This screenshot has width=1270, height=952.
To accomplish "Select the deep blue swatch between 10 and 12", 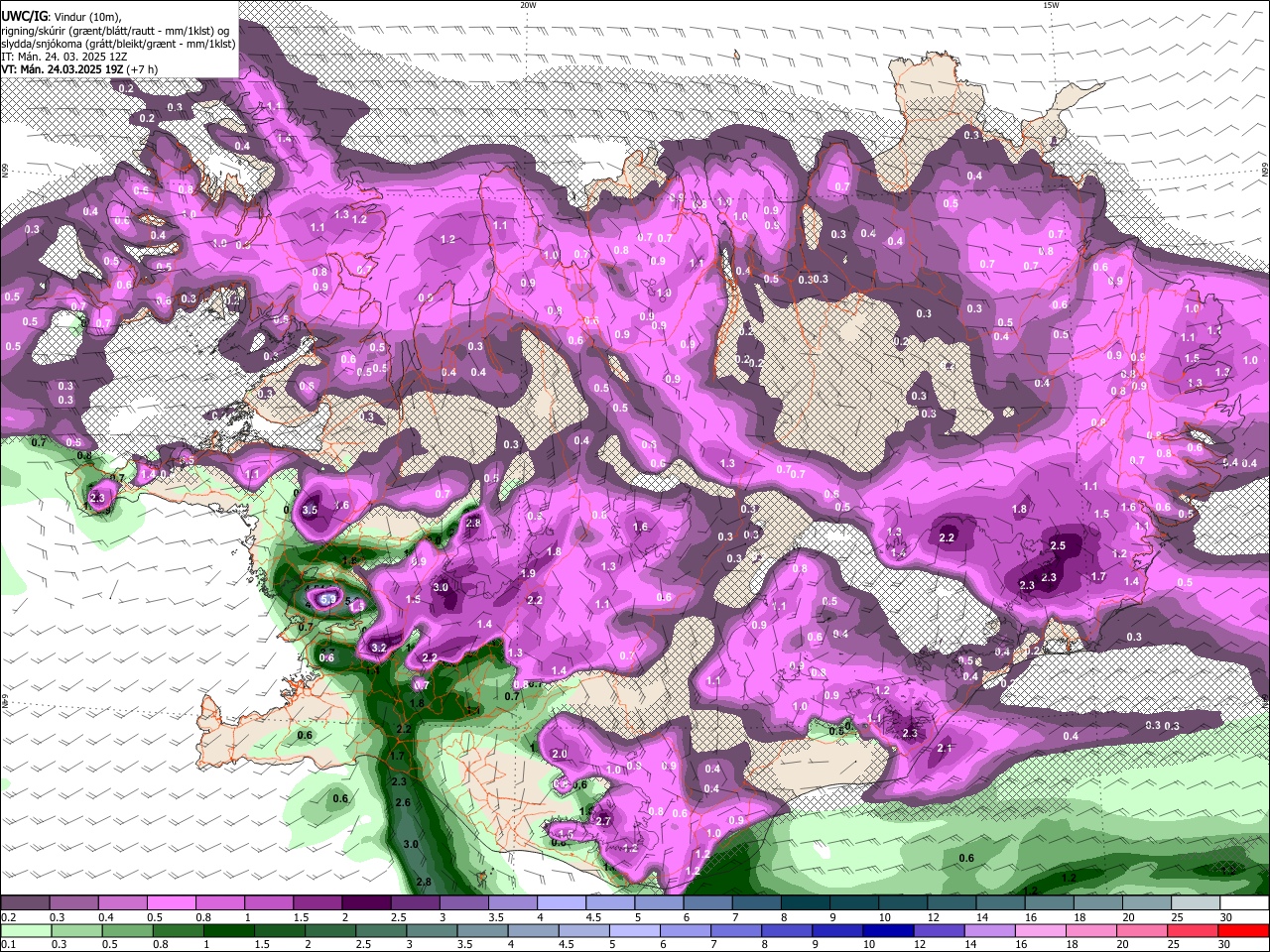I will (886, 930).
